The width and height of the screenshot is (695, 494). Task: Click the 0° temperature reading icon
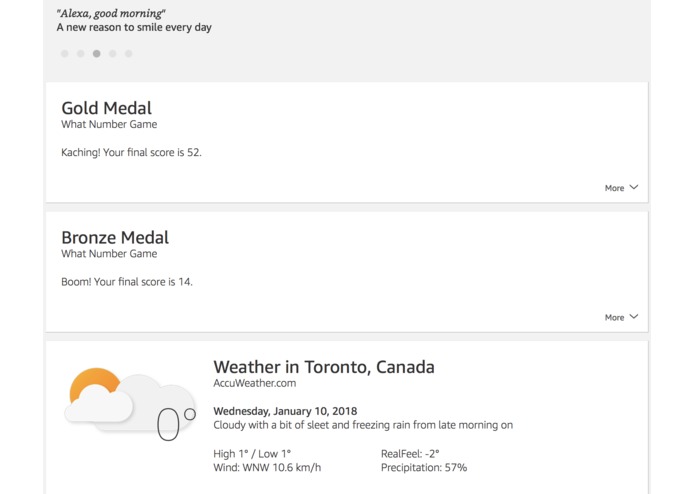click(x=176, y=424)
